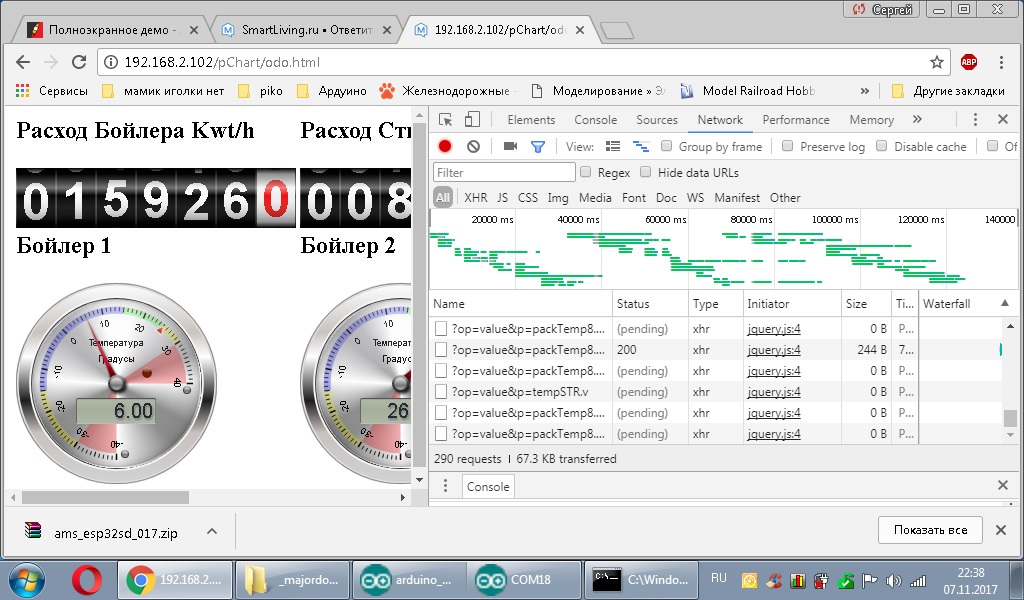This screenshot has height=600, width=1024.
Task: Open the AdBlock Plus extension icon
Action: coord(968,62)
